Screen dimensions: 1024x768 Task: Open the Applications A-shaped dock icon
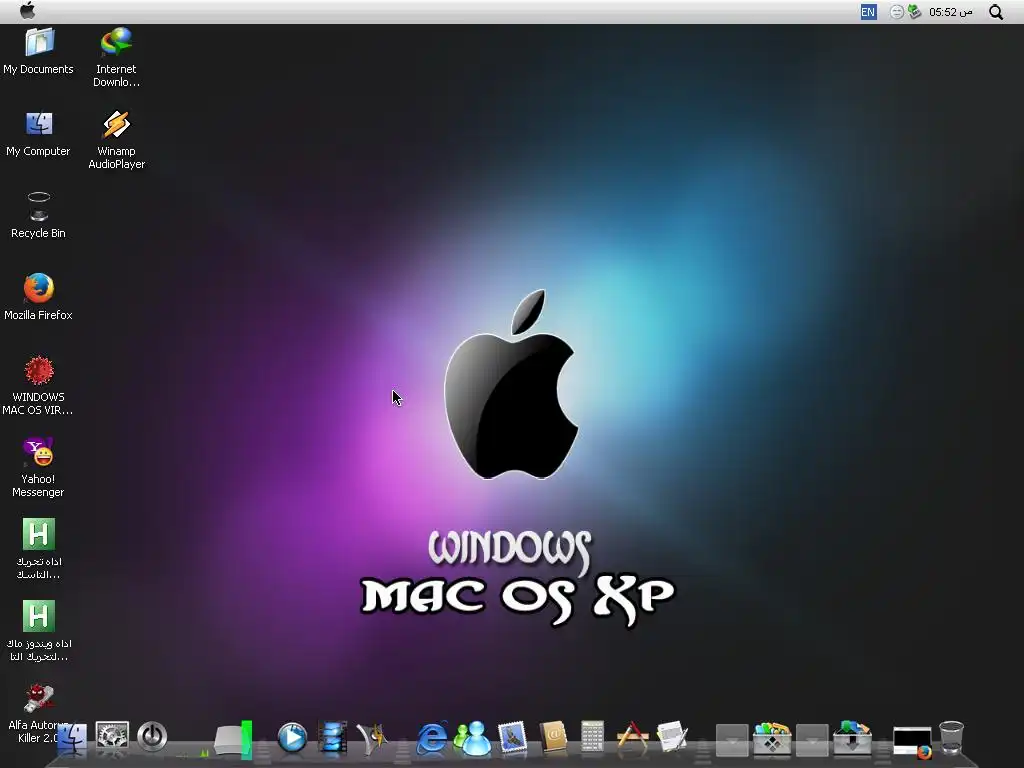tap(632, 738)
